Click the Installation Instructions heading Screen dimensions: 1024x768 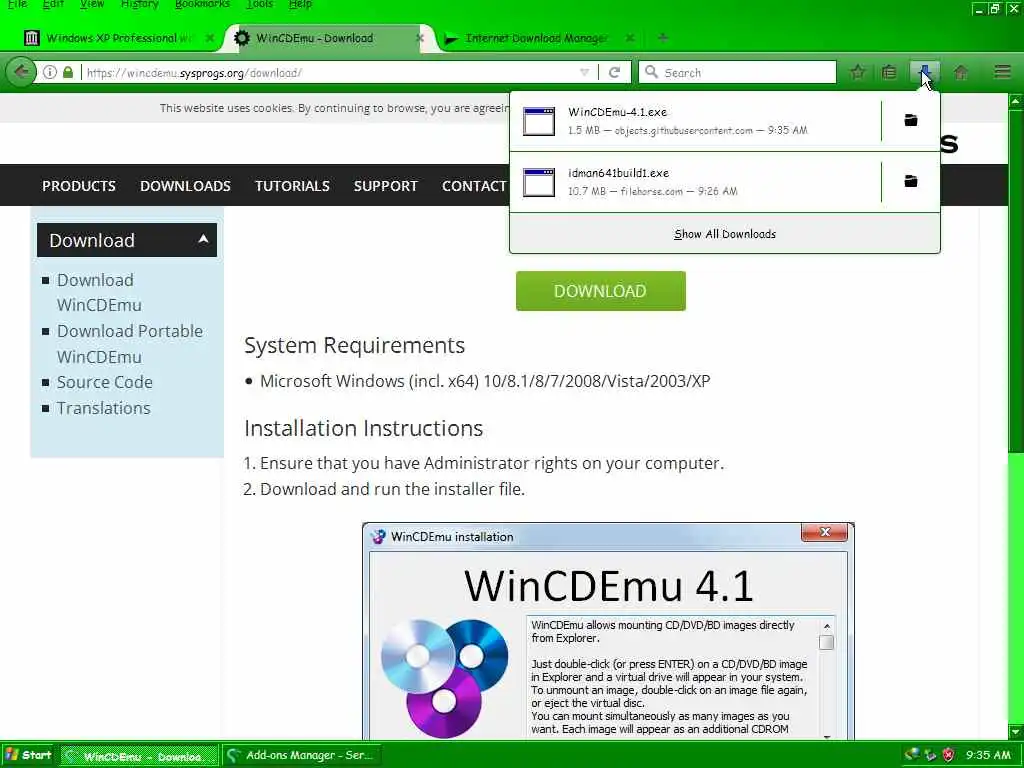click(x=364, y=428)
